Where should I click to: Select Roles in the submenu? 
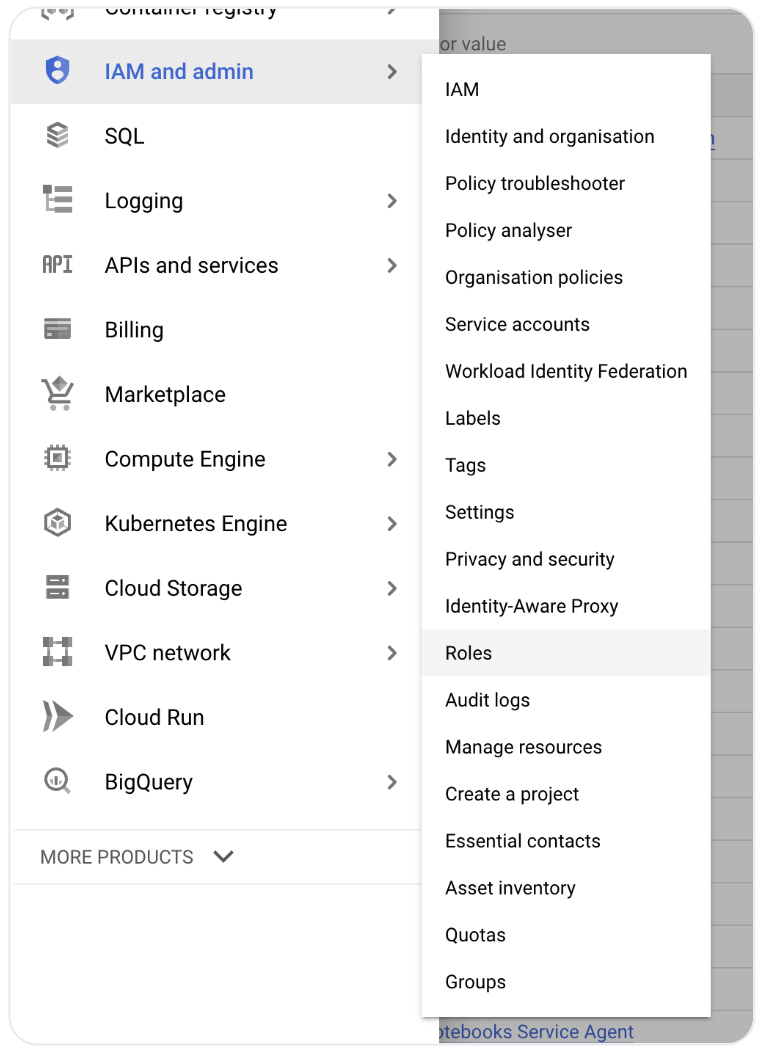coord(566,653)
